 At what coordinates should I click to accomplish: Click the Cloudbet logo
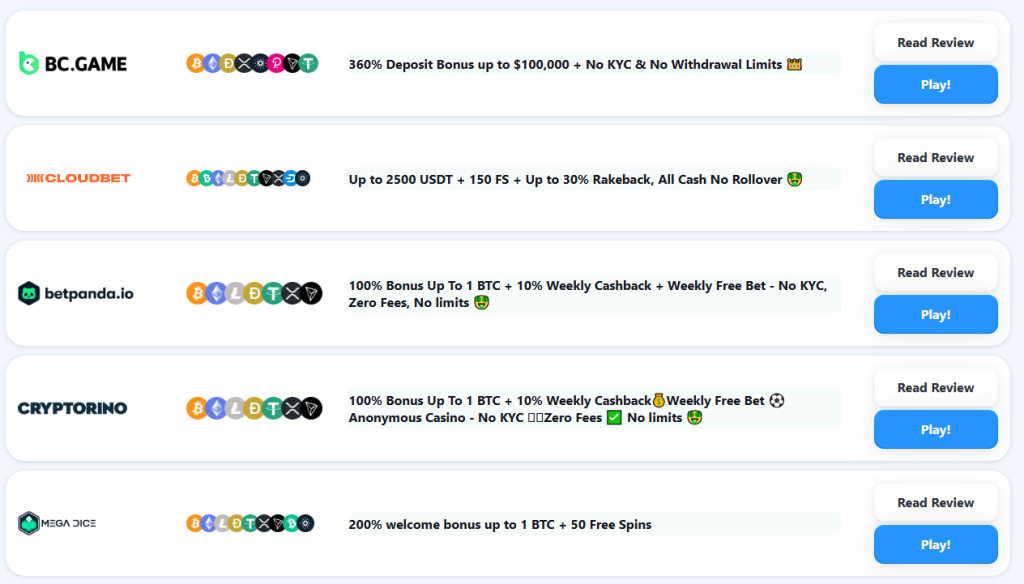78,178
